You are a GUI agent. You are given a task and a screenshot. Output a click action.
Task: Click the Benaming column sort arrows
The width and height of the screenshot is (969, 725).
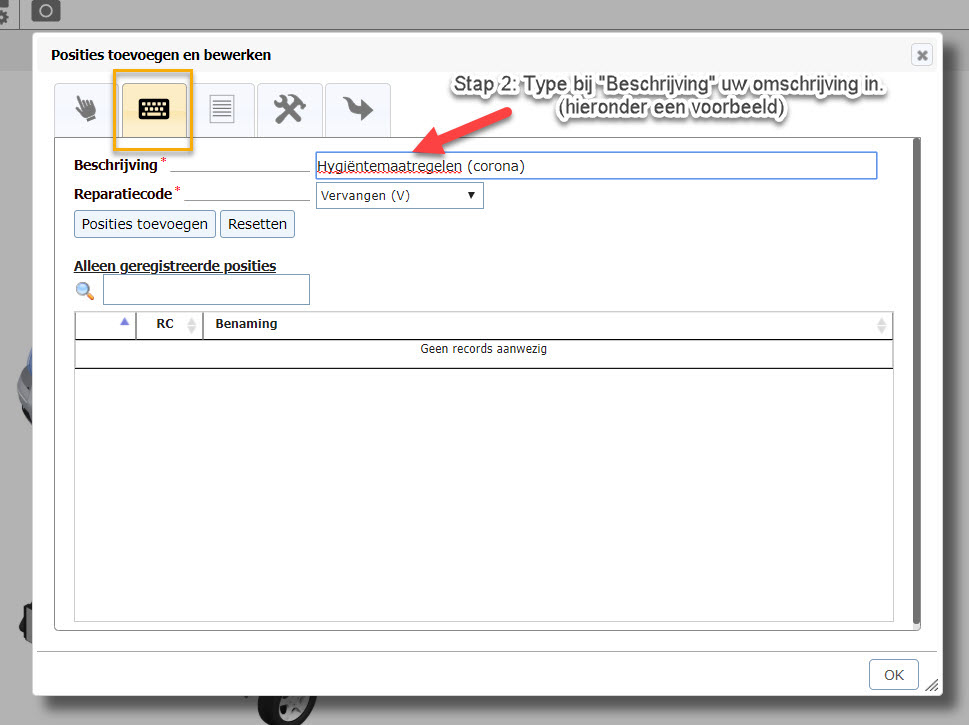coord(881,325)
